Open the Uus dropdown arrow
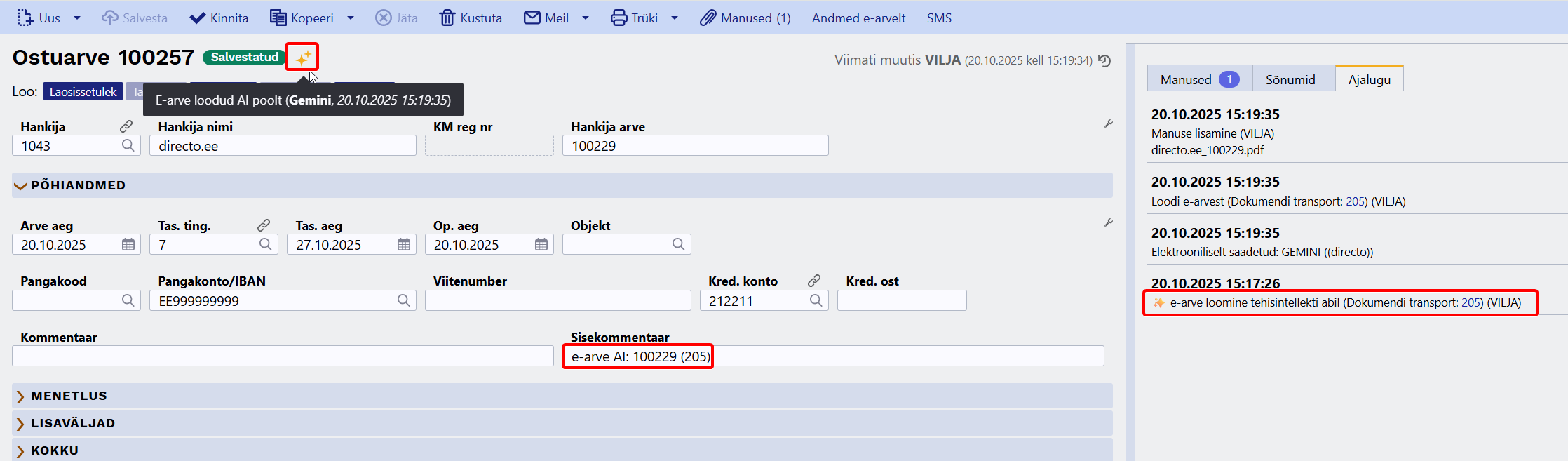 (77, 18)
